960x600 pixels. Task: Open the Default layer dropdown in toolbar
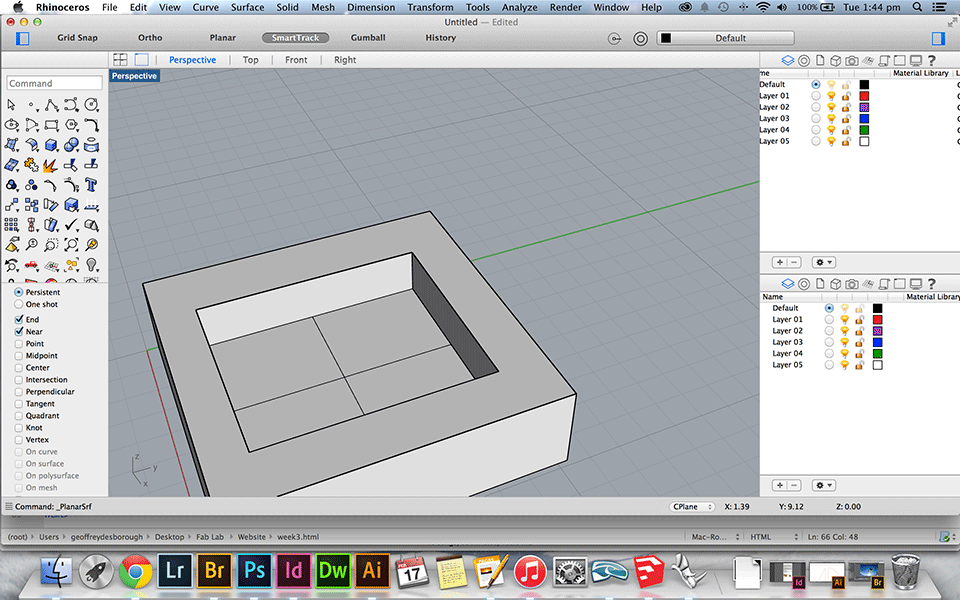tap(726, 38)
